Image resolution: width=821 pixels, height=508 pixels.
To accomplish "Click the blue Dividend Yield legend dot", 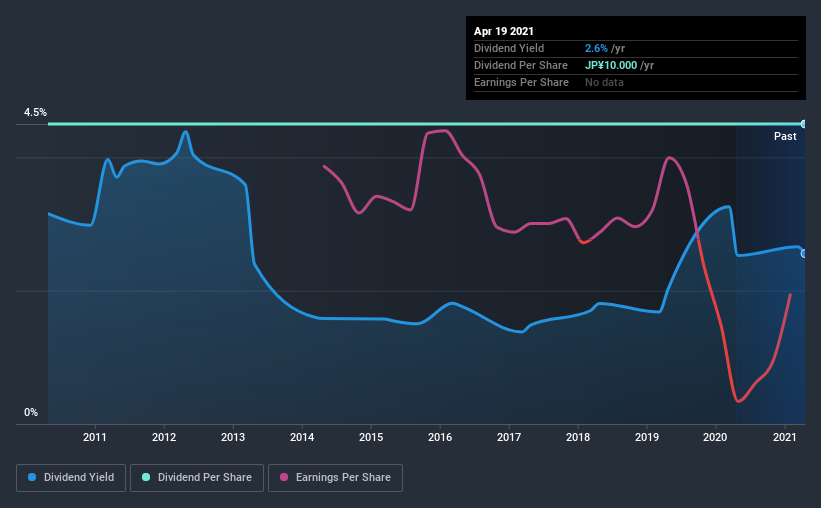I will (32, 477).
